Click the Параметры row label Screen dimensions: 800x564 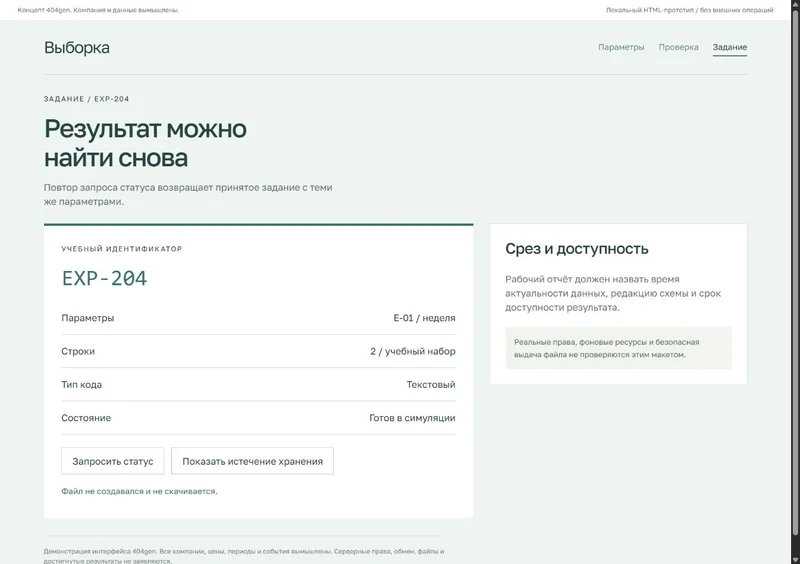88,318
